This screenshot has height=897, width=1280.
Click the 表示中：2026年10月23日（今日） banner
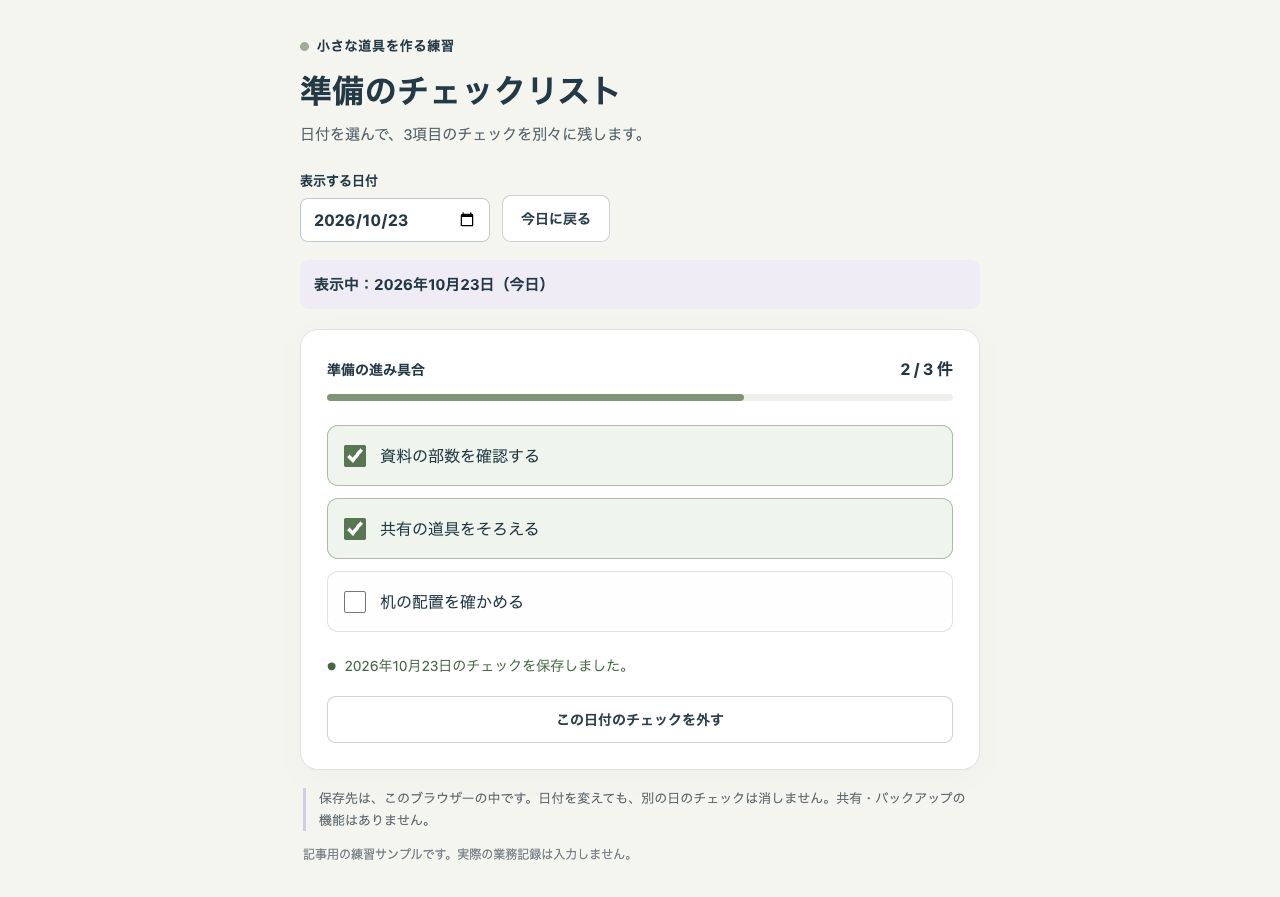click(x=640, y=285)
